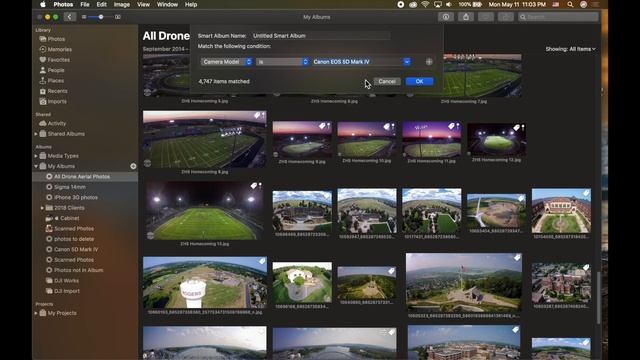Click the Wi-Fi status icon

(x=425, y=4)
